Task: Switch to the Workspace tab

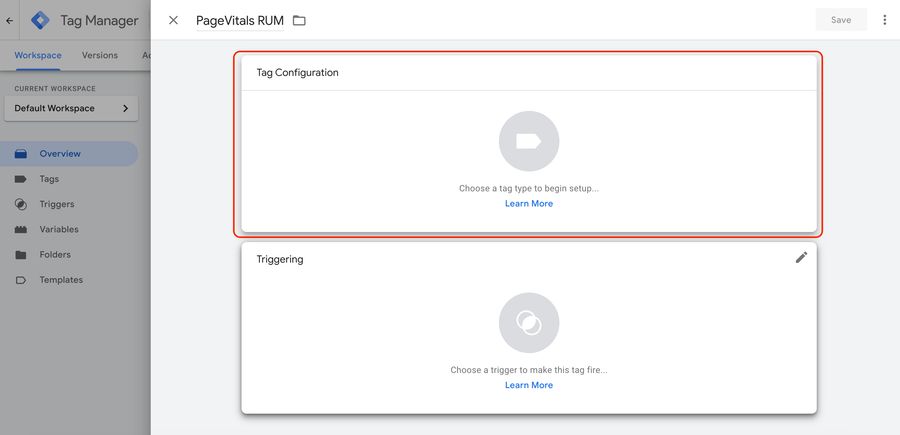Action: pos(38,56)
